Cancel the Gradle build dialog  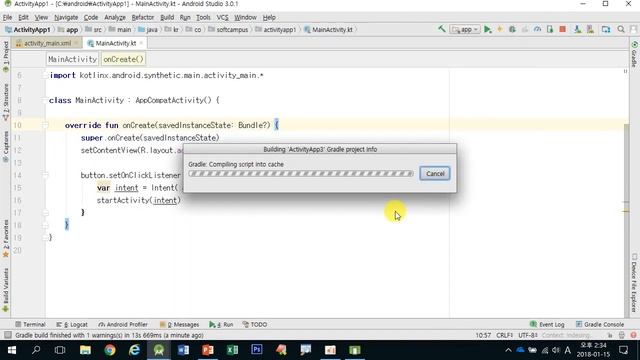click(435, 173)
